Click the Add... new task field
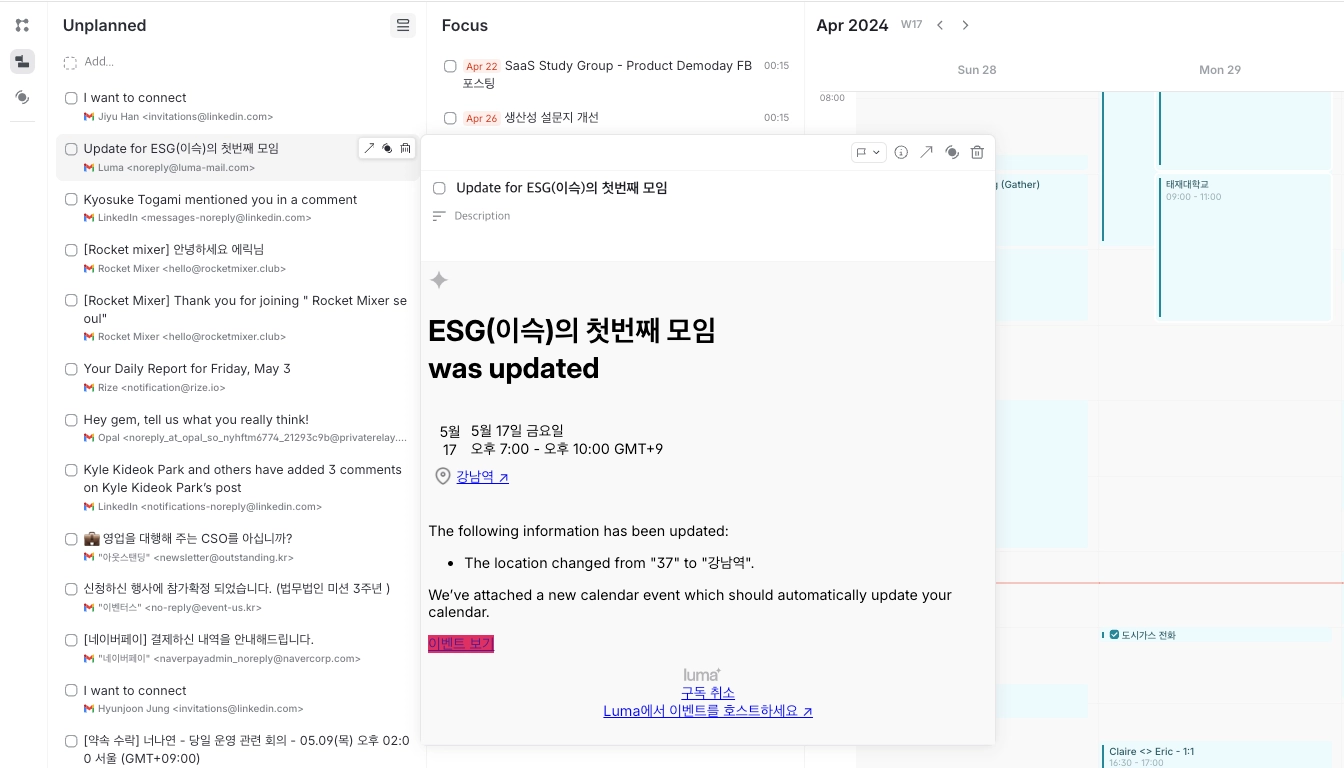This screenshot has width=1344, height=768. coord(99,62)
